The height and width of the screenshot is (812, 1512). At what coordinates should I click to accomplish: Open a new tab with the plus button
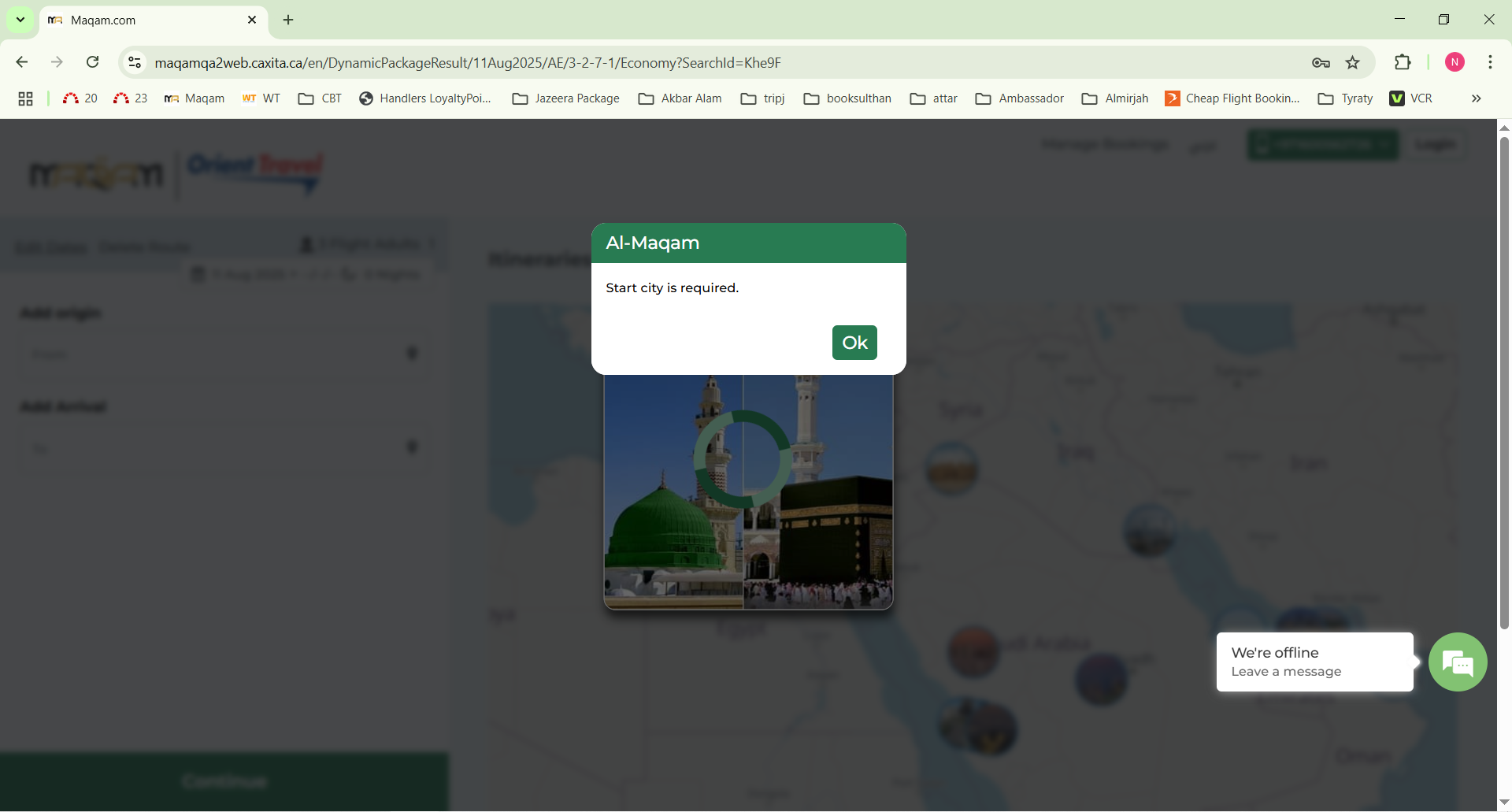pyautogui.click(x=288, y=20)
